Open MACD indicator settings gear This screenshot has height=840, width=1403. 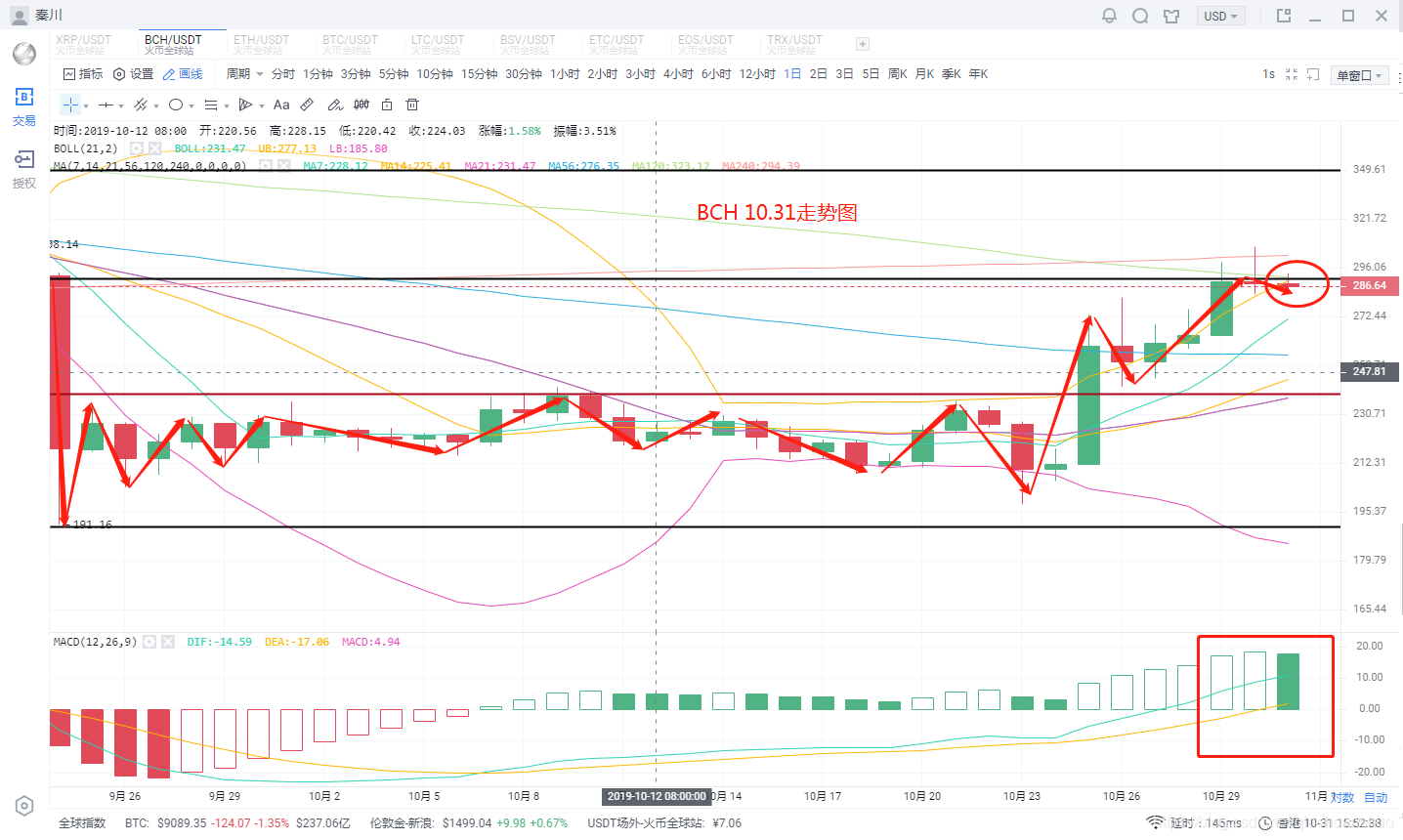pyautogui.click(x=149, y=642)
